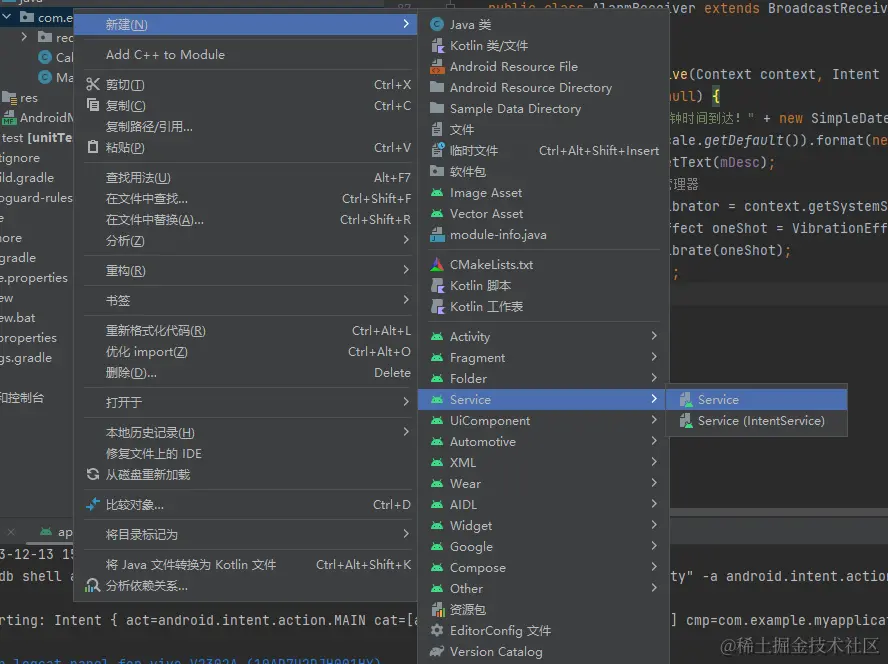The width and height of the screenshot is (888, 664).
Task: Click the copy (复制) icon
Action: pyautogui.click(x=92, y=105)
